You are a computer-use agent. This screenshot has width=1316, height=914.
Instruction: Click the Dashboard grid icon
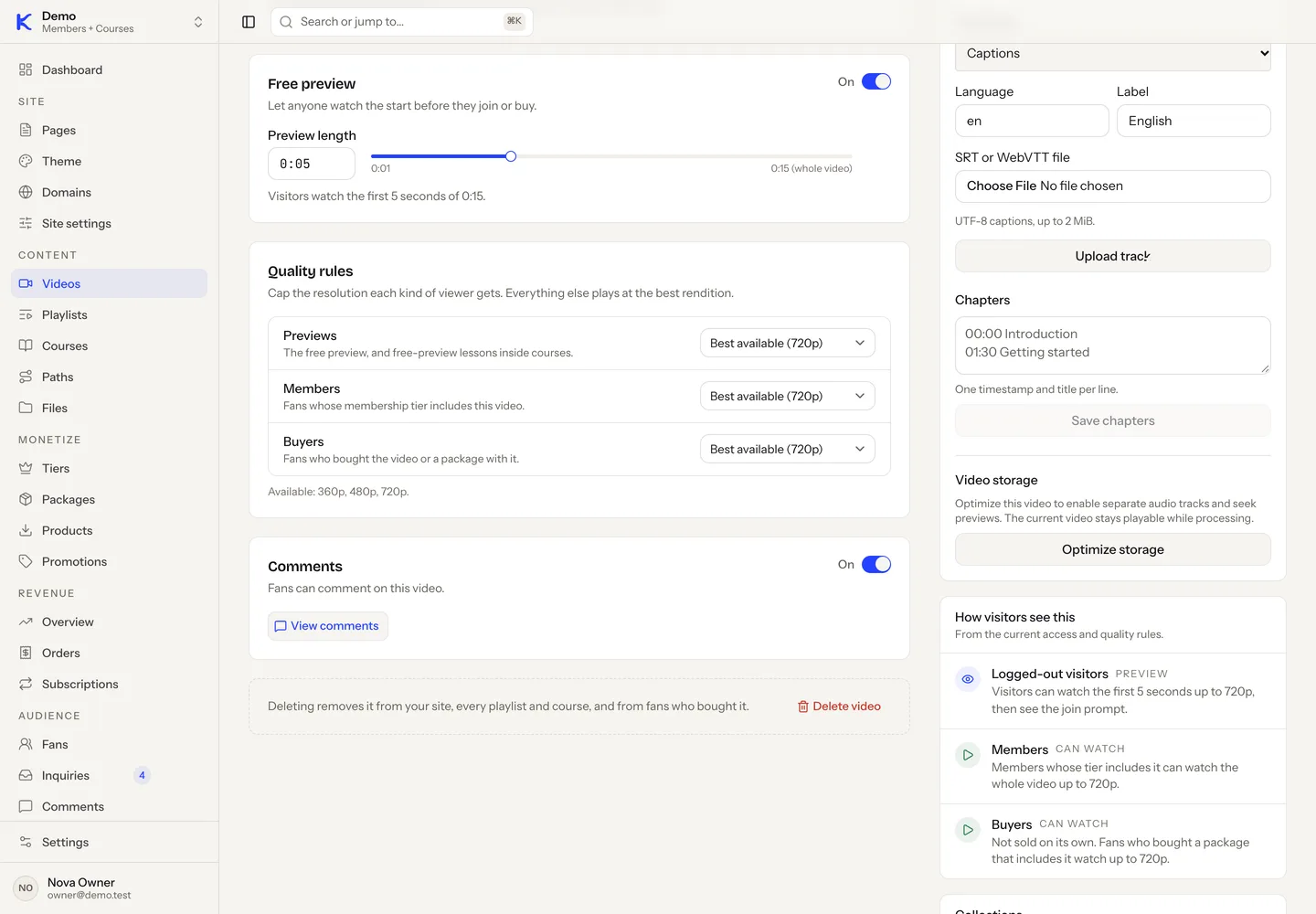tap(26, 69)
